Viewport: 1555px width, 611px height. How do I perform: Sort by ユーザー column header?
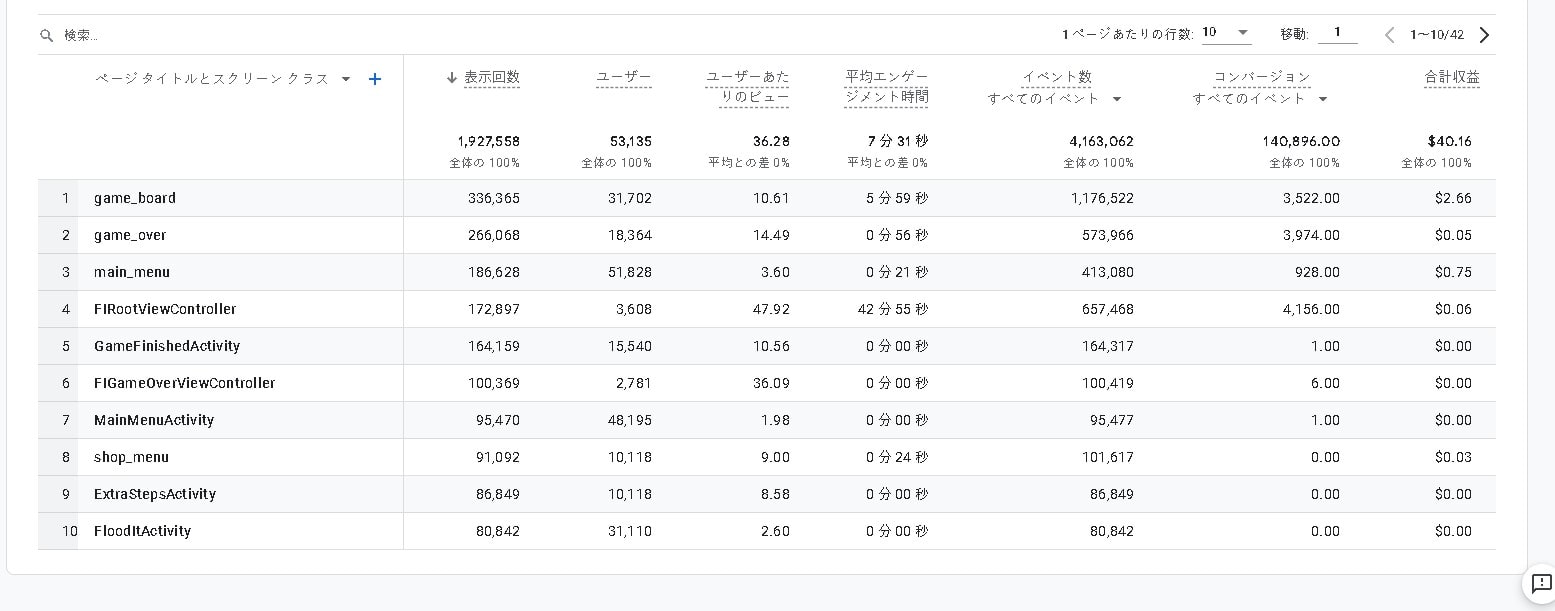click(623, 78)
